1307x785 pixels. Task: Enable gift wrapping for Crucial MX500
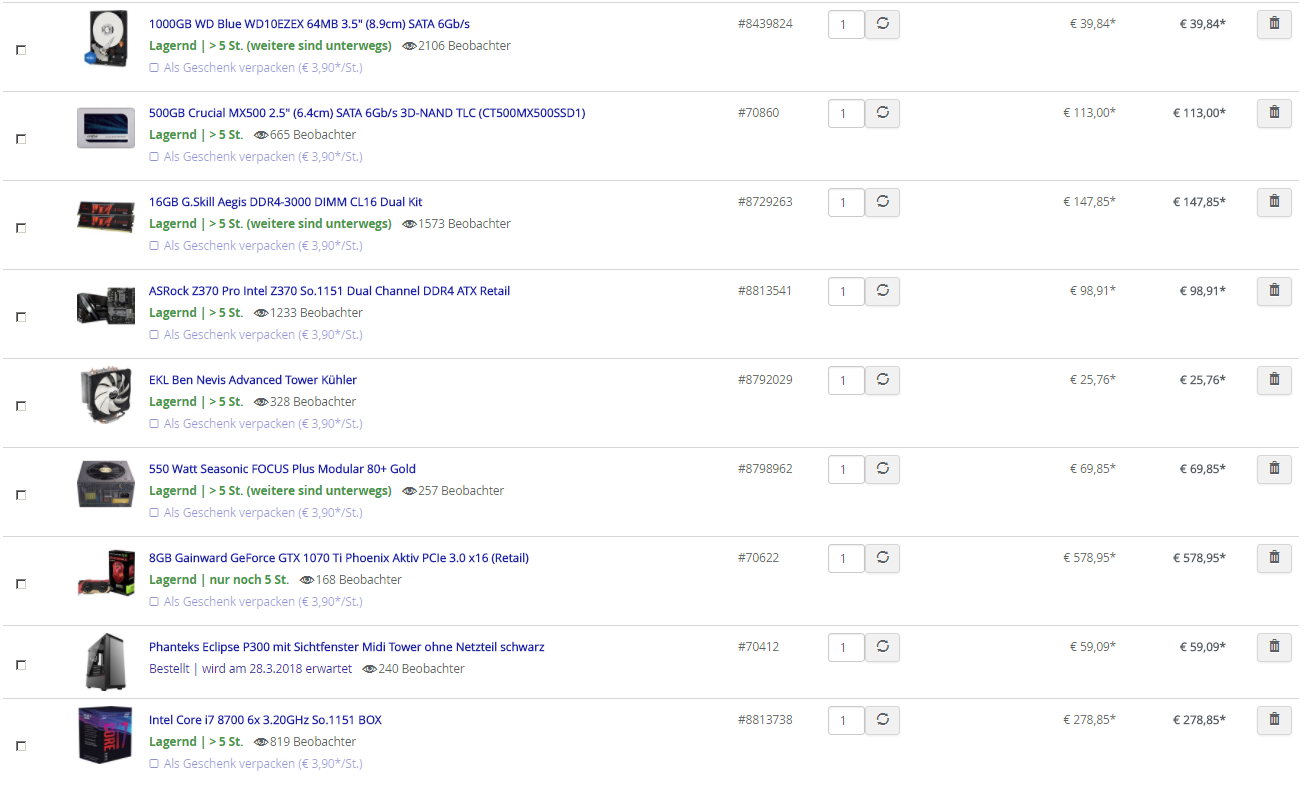coord(154,157)
